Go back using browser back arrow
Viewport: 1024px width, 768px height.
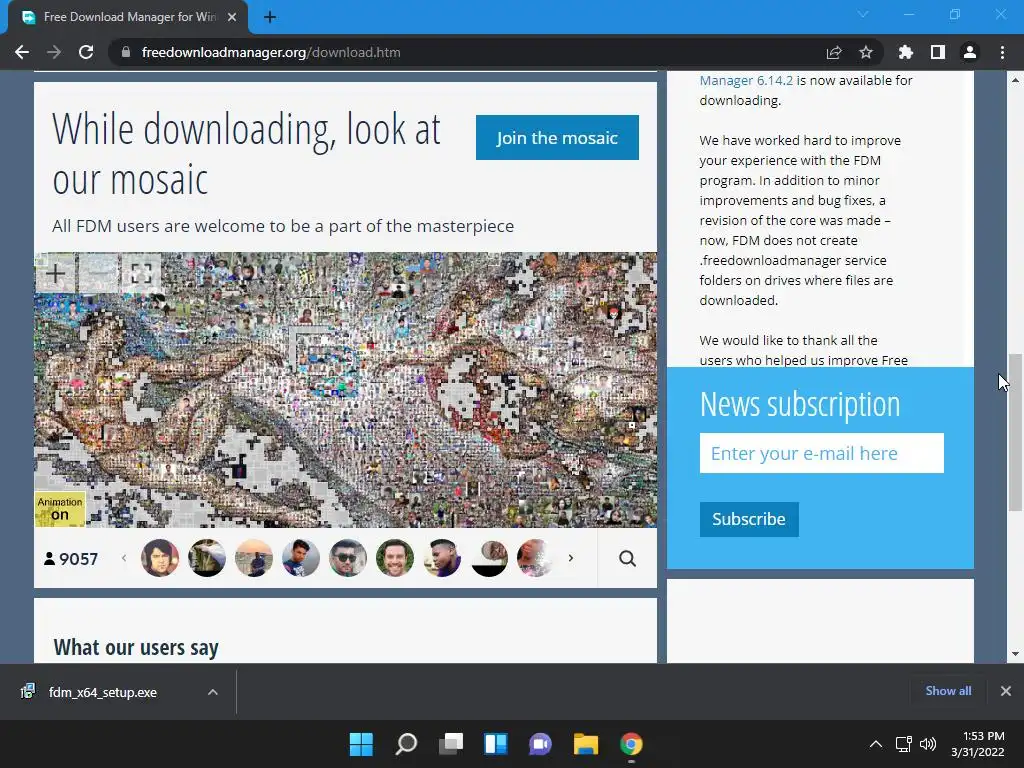coord(22,52)
